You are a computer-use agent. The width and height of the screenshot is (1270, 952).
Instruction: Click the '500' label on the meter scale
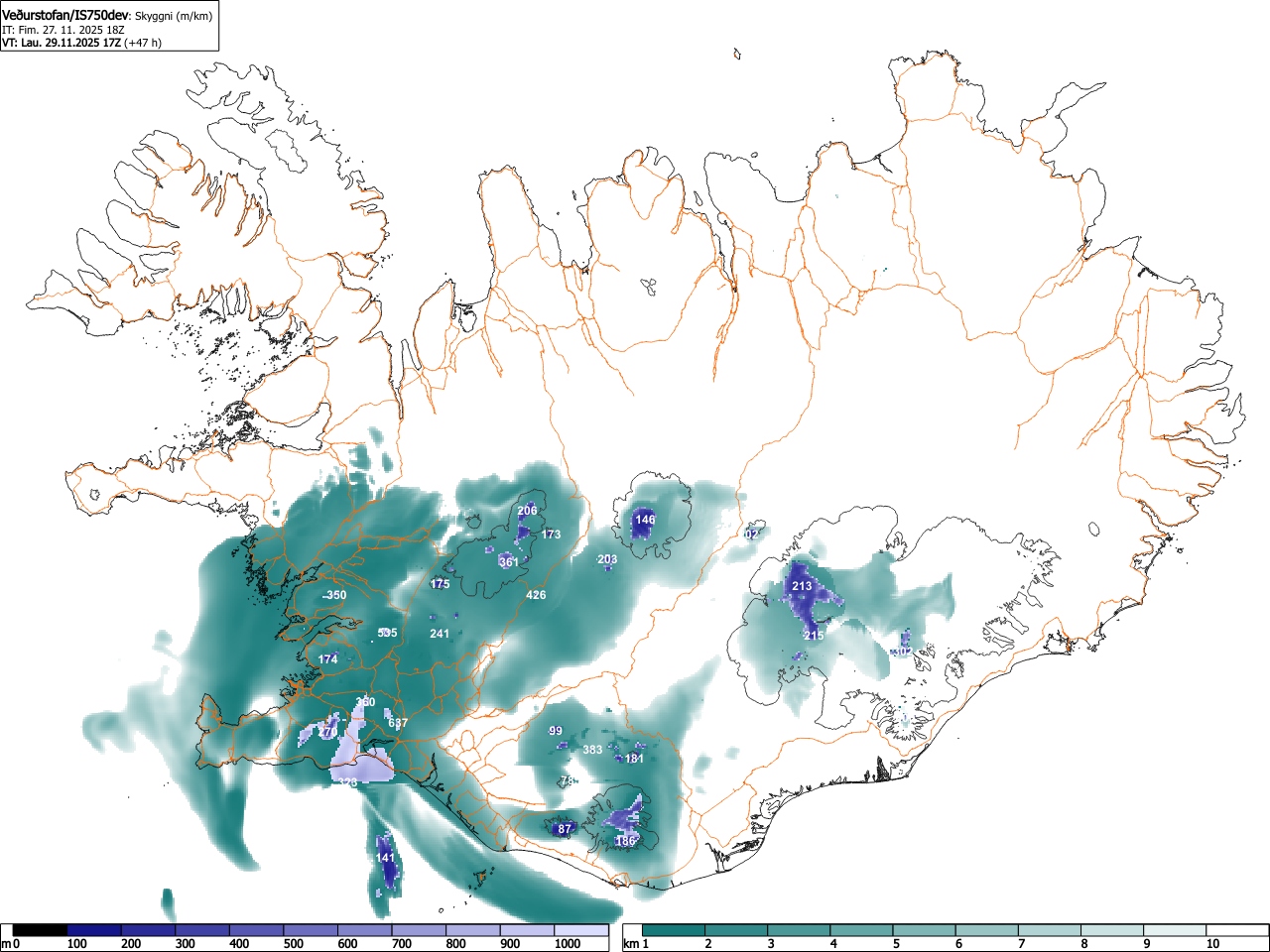click(293, 944)
